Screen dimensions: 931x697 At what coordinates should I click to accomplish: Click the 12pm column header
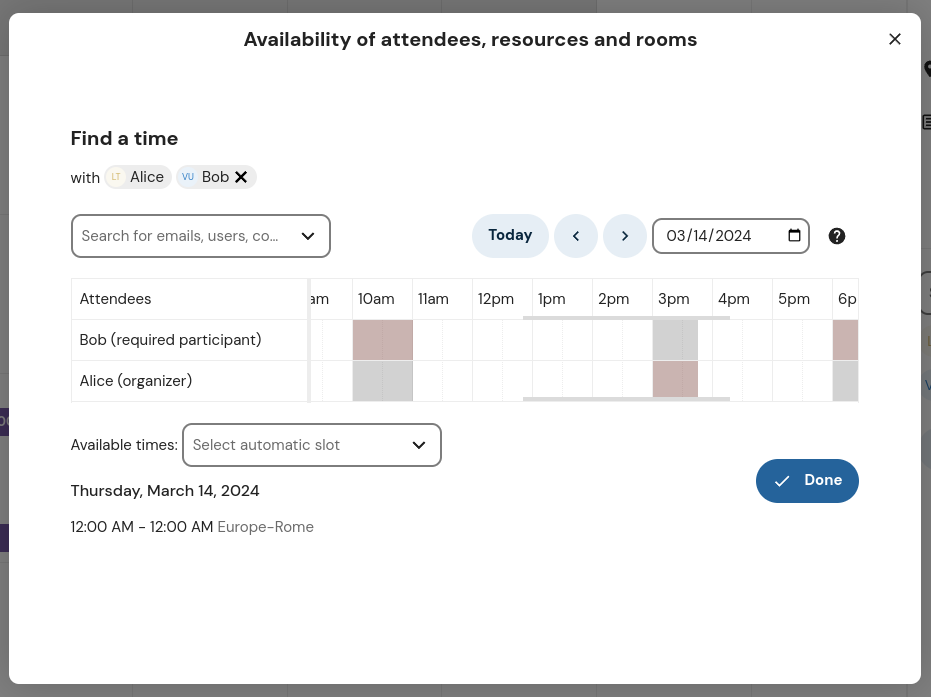point(496,299)
